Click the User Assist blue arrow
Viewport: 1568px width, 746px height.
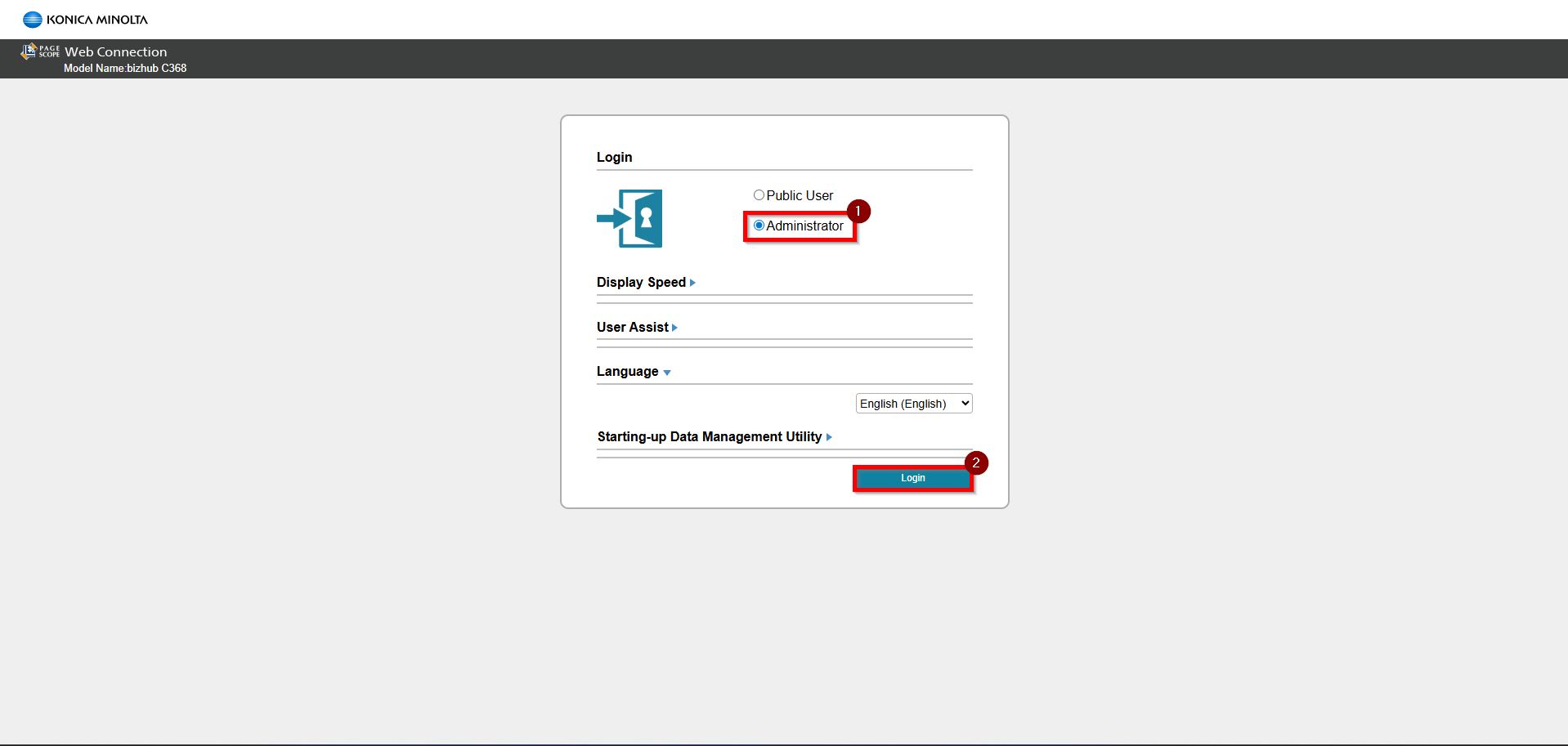pyautogui.click(x=674, y=328)
